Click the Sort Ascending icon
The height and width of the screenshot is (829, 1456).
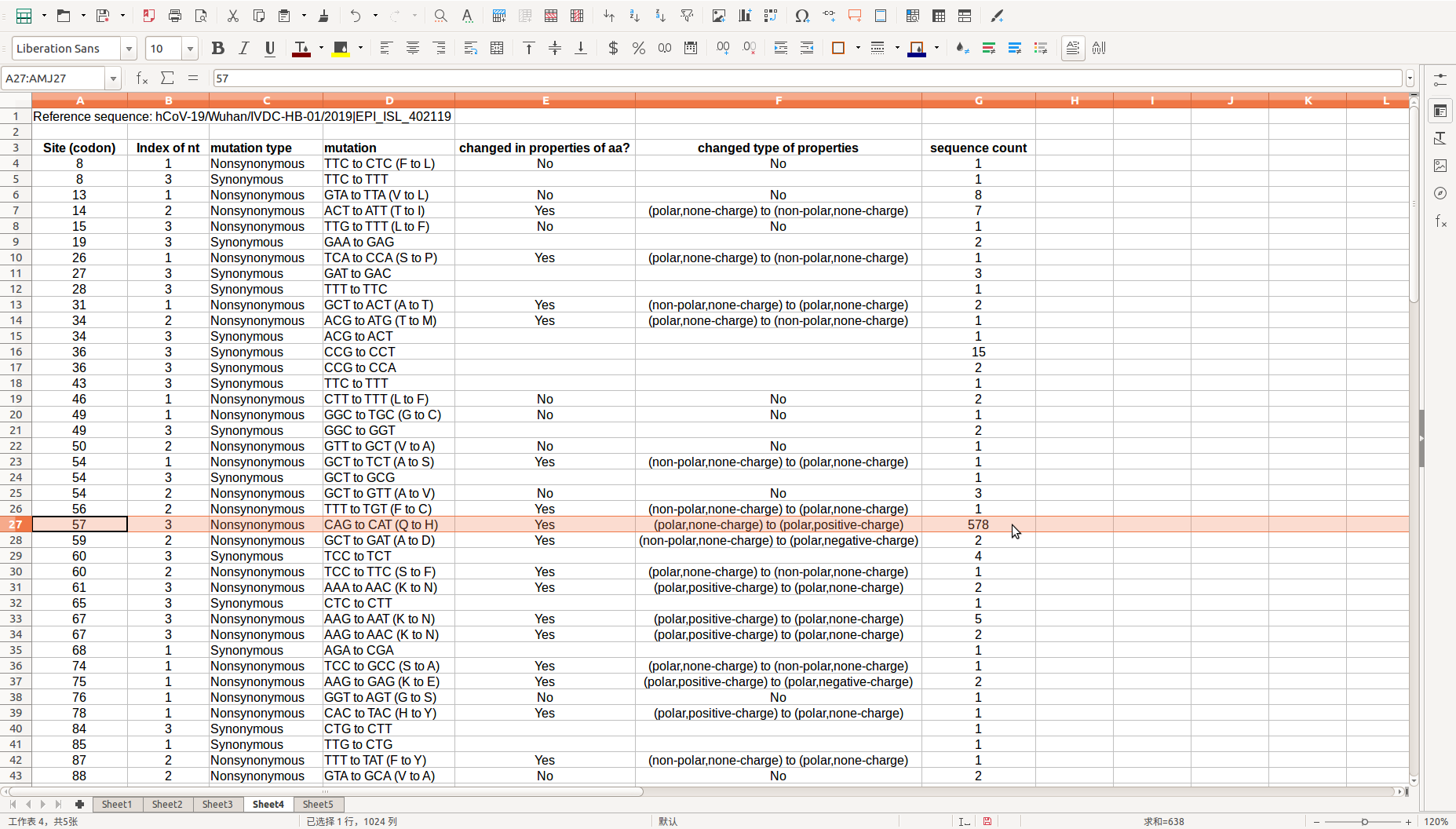pos(634,16)
